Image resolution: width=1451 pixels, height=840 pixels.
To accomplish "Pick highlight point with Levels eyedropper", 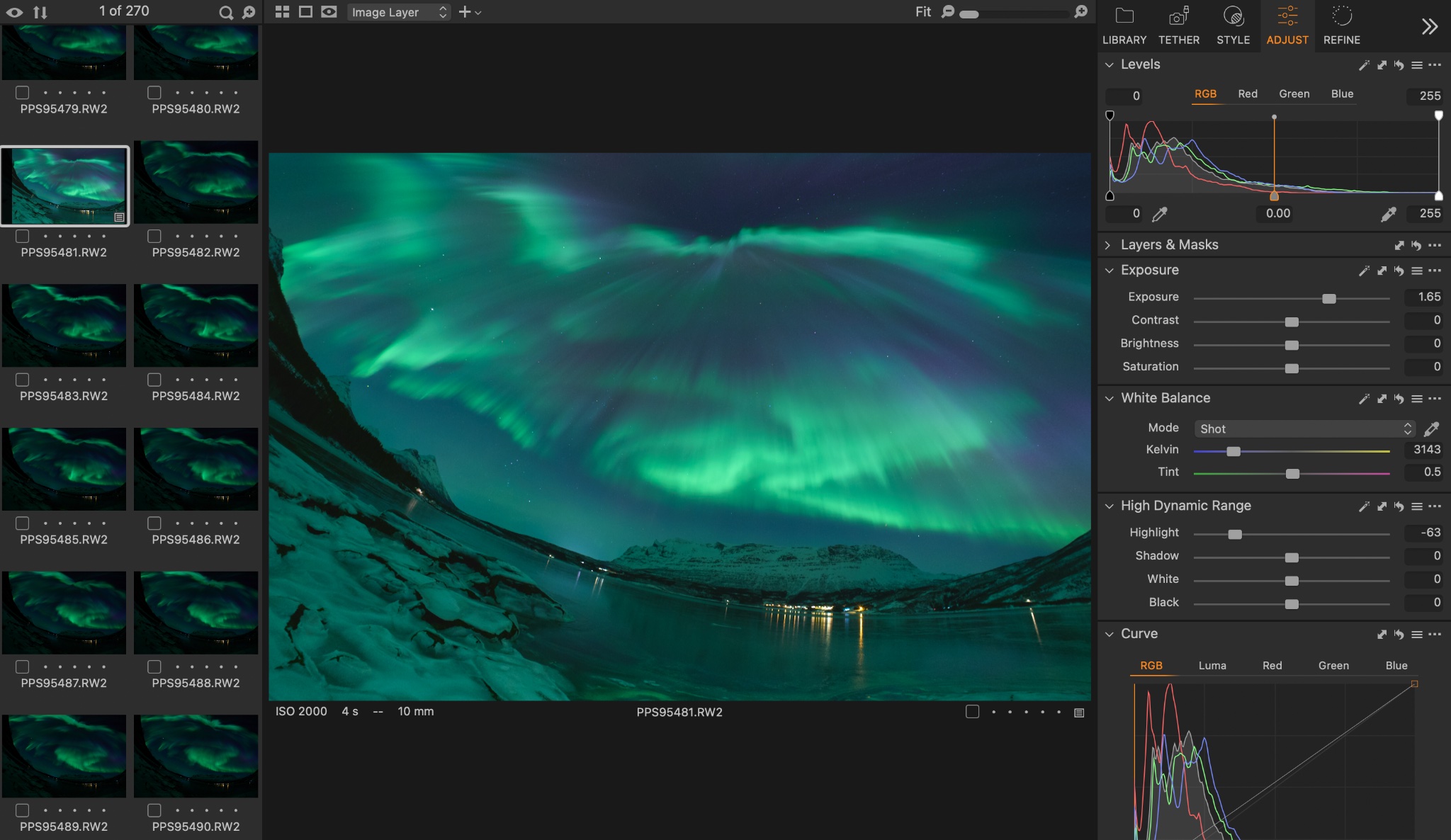I will (1389, 214).
